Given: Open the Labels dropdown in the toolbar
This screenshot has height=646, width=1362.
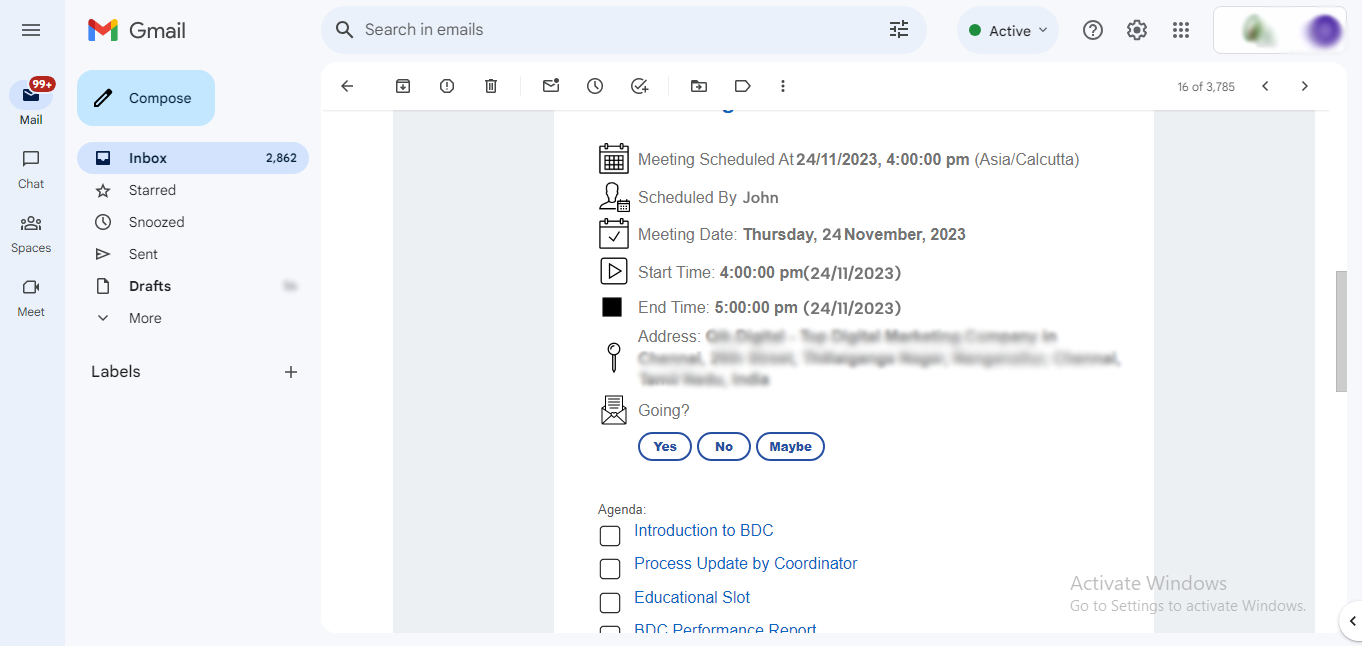Looking at the screenshot, I should pos(742,86).
